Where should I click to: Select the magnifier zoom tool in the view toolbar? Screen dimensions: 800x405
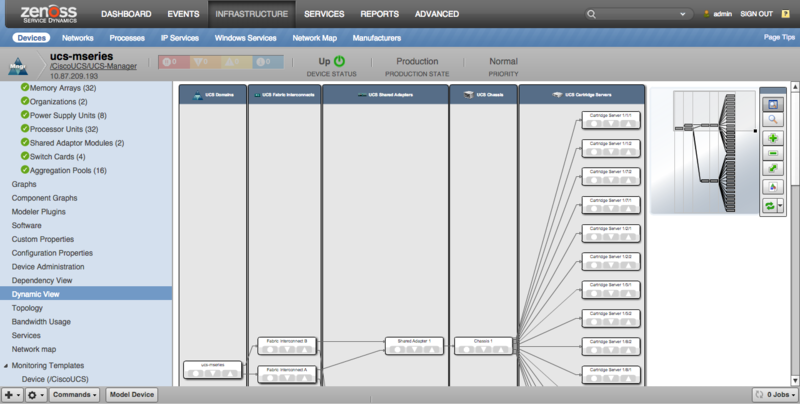pyautogui.click(x=772, y=119)
